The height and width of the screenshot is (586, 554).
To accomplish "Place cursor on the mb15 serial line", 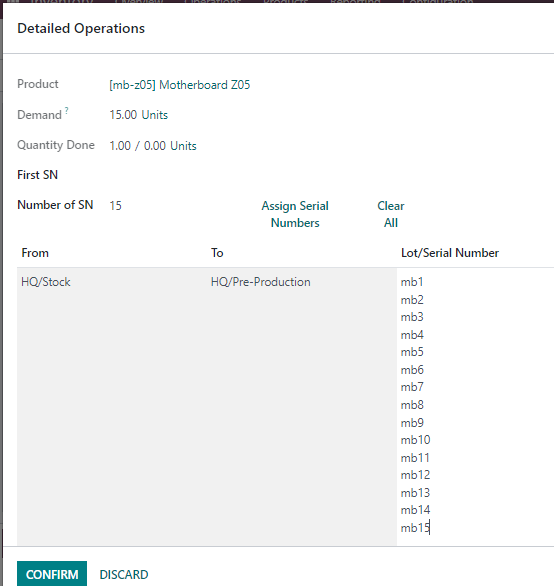I will coord(415,528).
